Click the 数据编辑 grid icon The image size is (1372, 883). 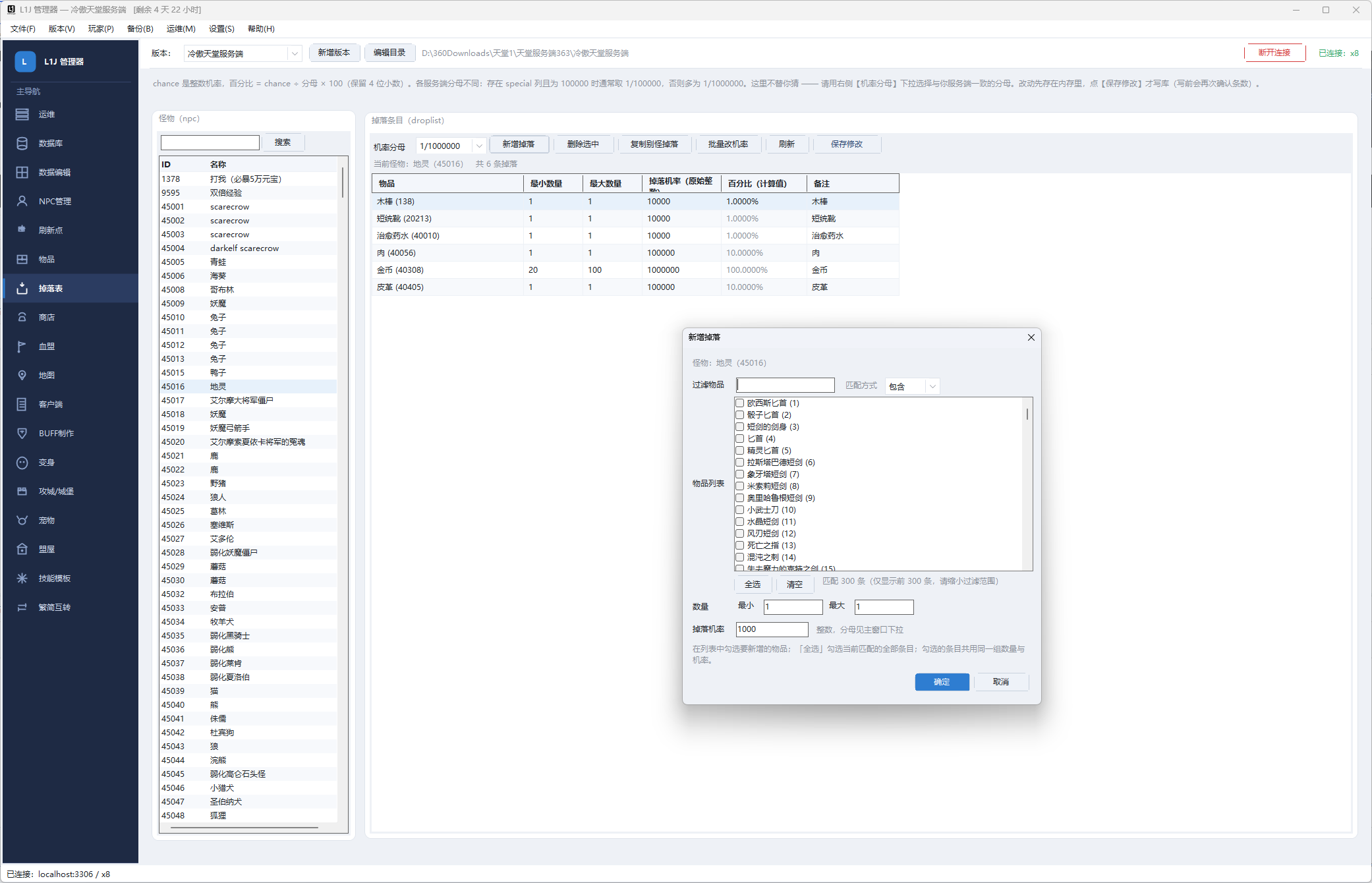pos(22,173)
